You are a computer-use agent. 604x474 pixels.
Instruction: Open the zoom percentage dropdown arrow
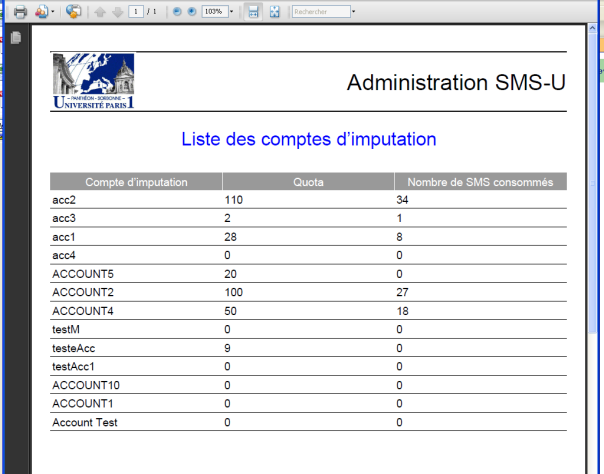[x=231, y=12]
